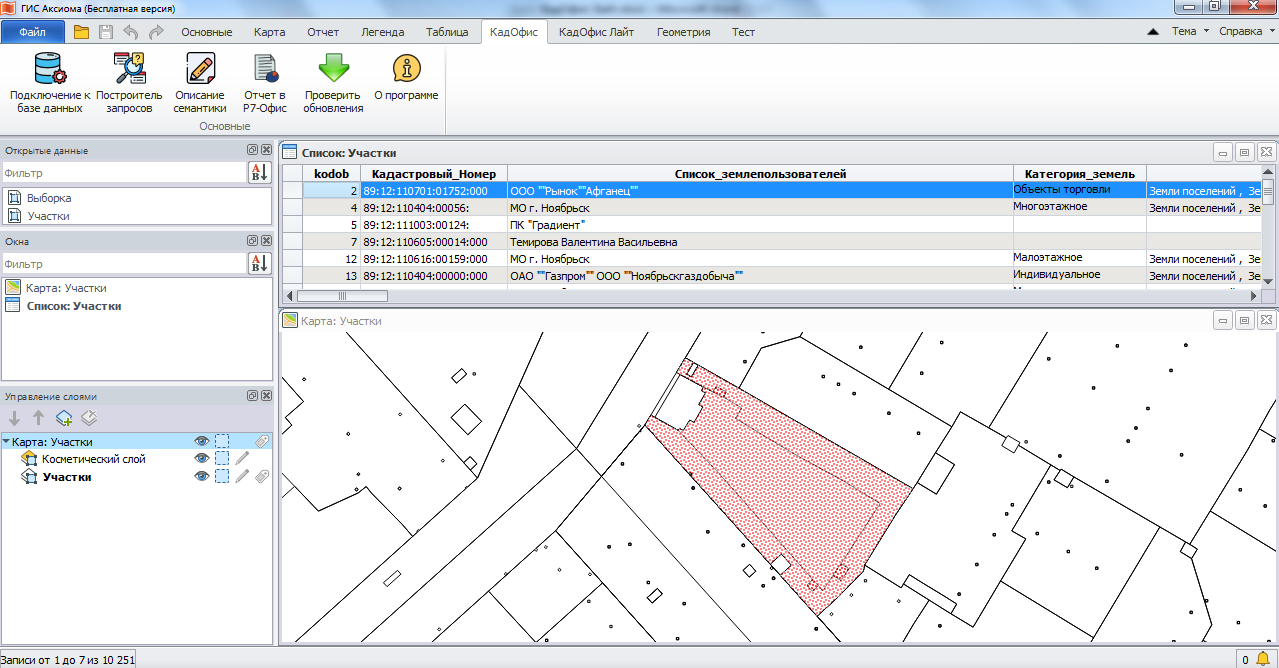Screen dimensions: 1279x668
Task: Sort the Открытые данные list alphabetically
Action: 259,173
